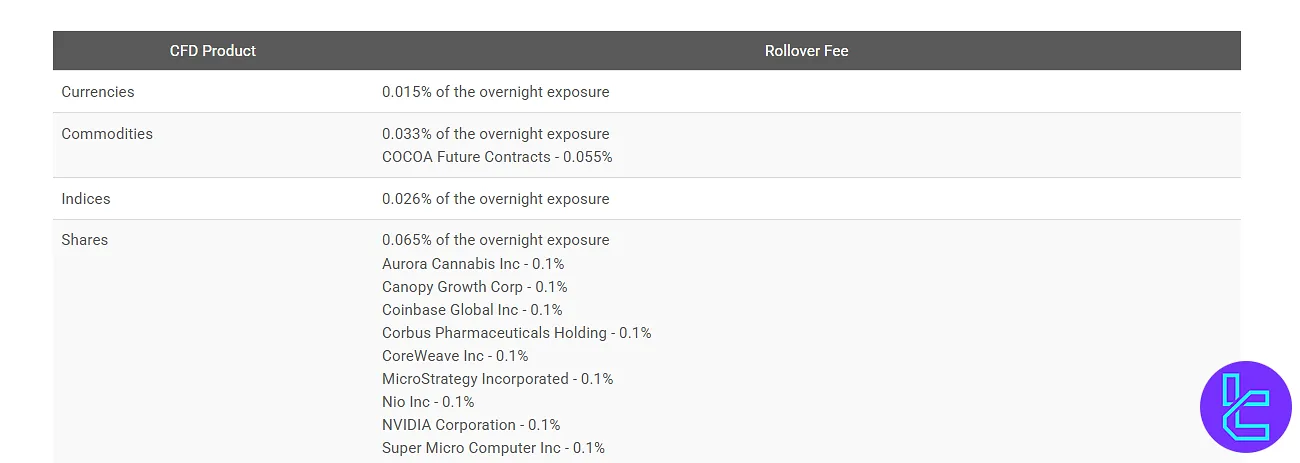The image size is (1300, 463).
Task: Click the COCOA Future Contracts entry
Action: [497, 157]
